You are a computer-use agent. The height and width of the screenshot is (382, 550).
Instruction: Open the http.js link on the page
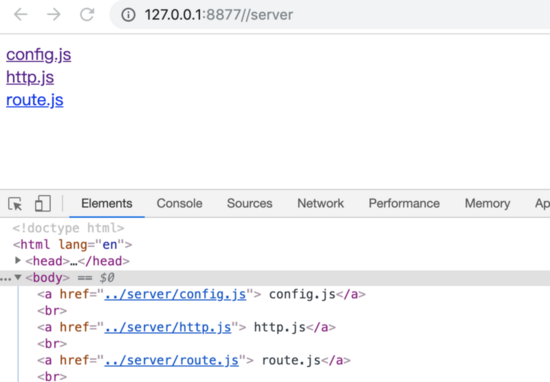click(30, 77)
